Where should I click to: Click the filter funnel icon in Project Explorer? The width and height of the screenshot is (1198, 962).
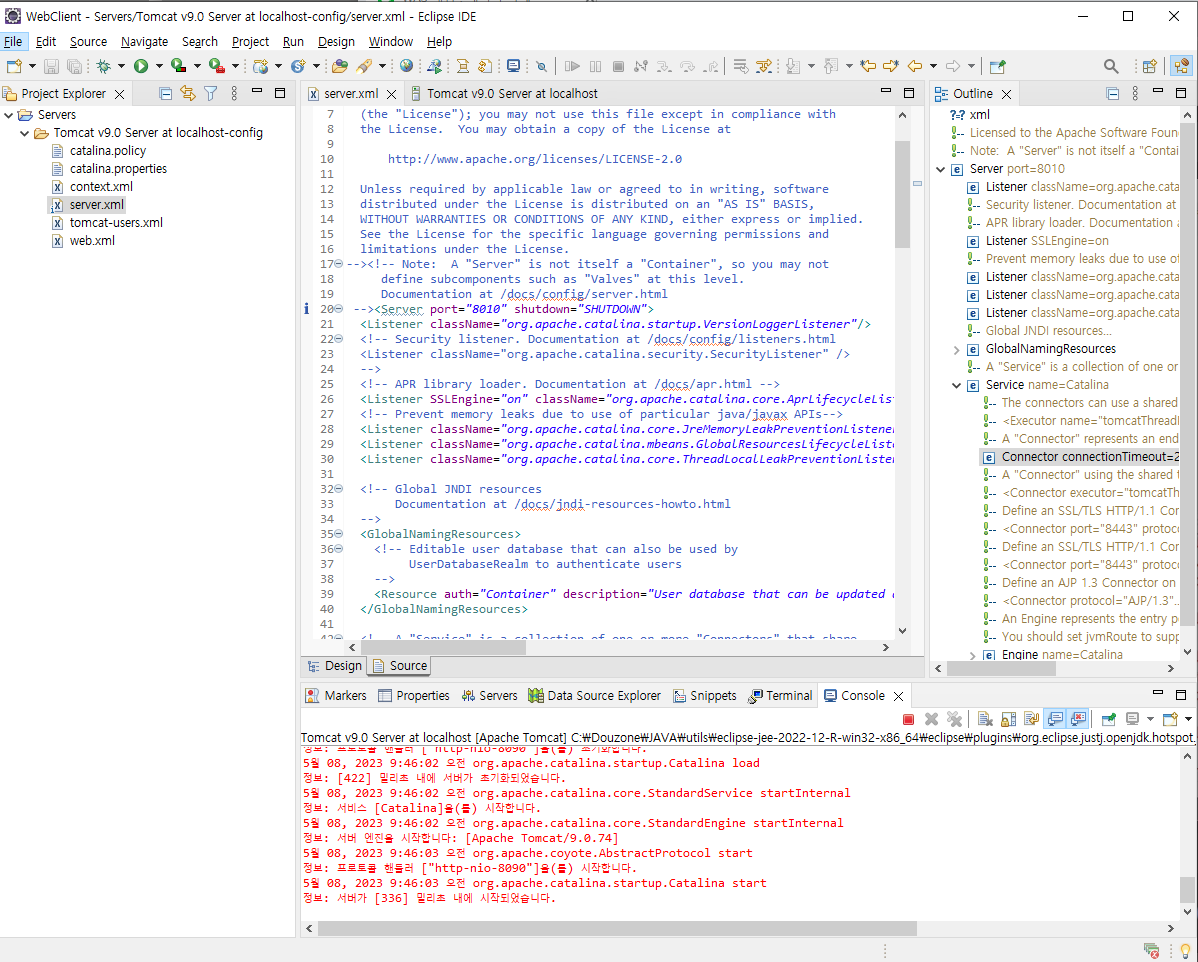click(210, 93)
